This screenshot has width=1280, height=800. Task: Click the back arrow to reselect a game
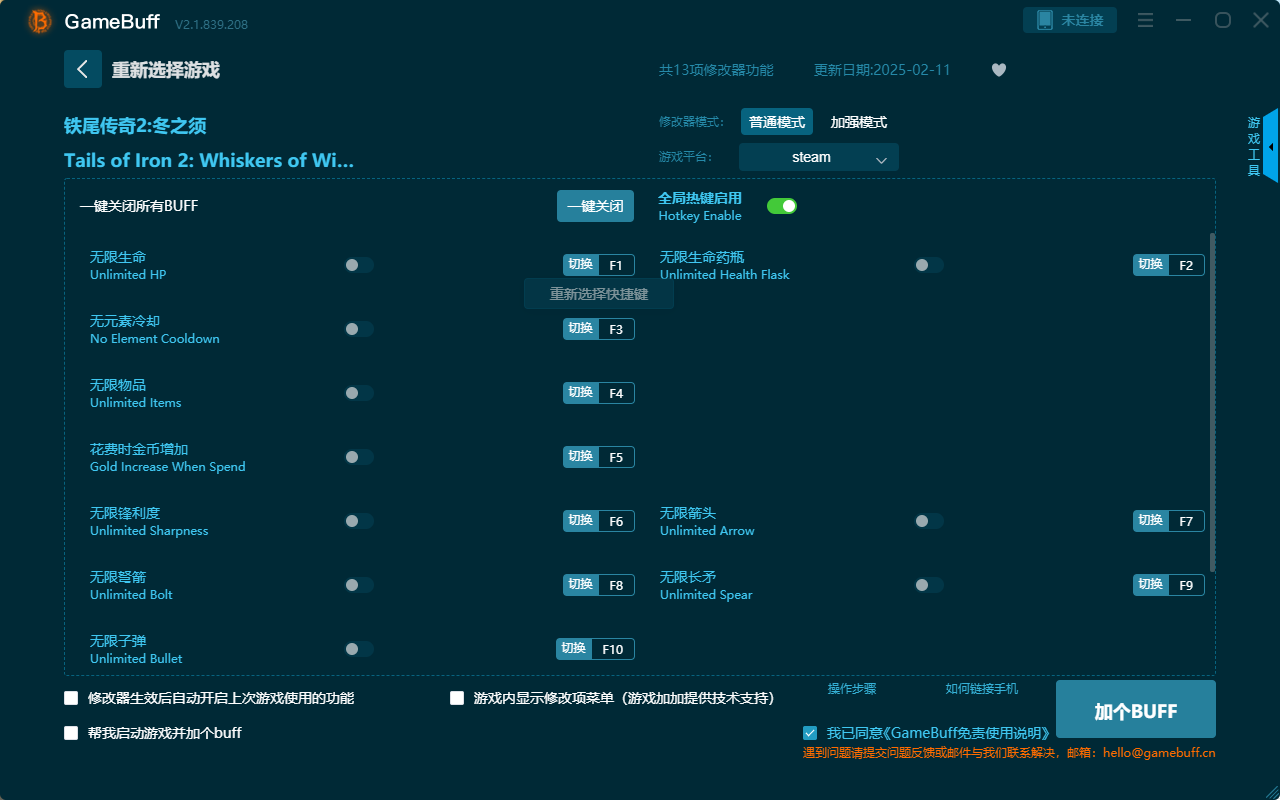(83, 68)
